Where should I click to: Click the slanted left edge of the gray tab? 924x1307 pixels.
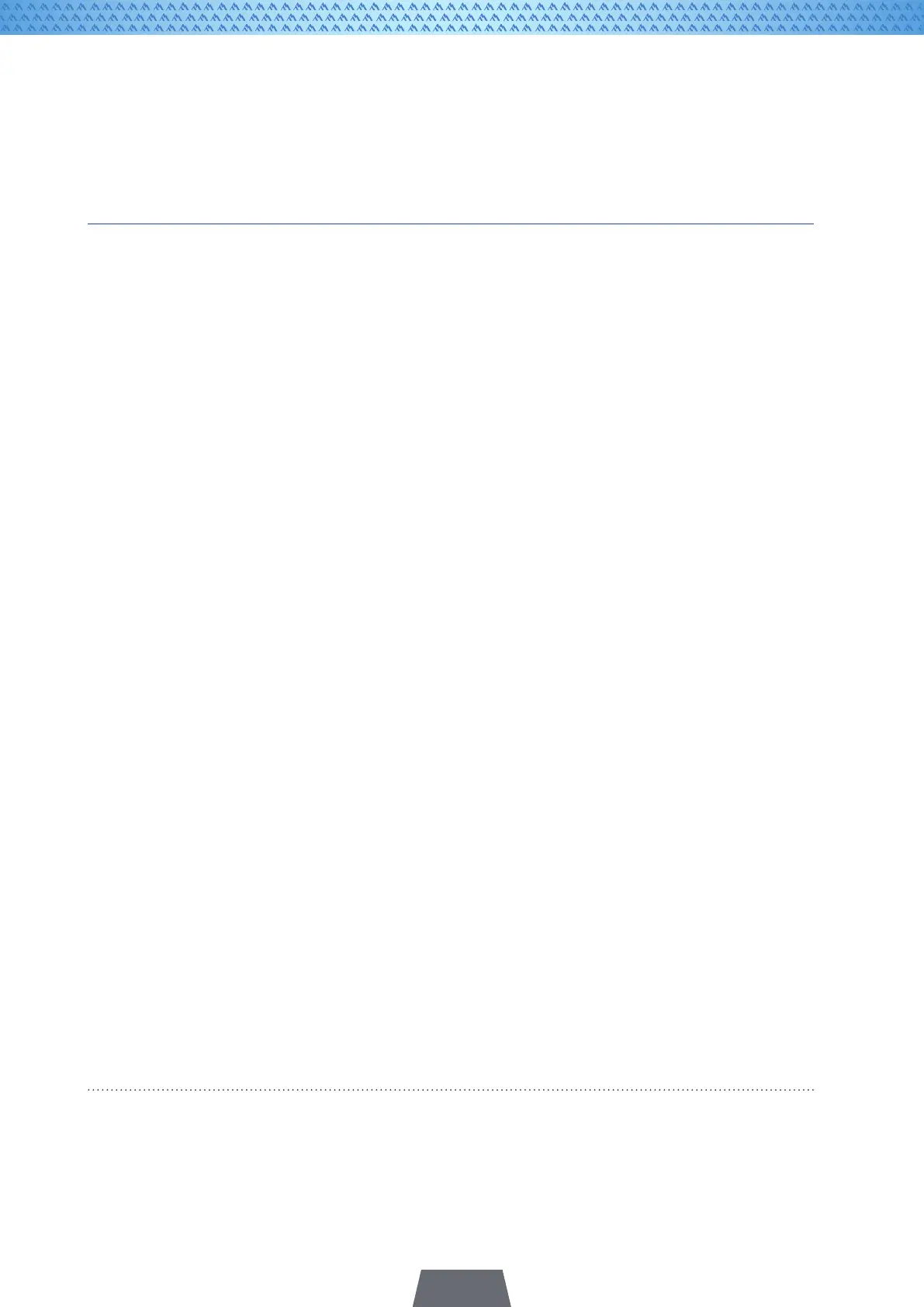point(417,1288)
